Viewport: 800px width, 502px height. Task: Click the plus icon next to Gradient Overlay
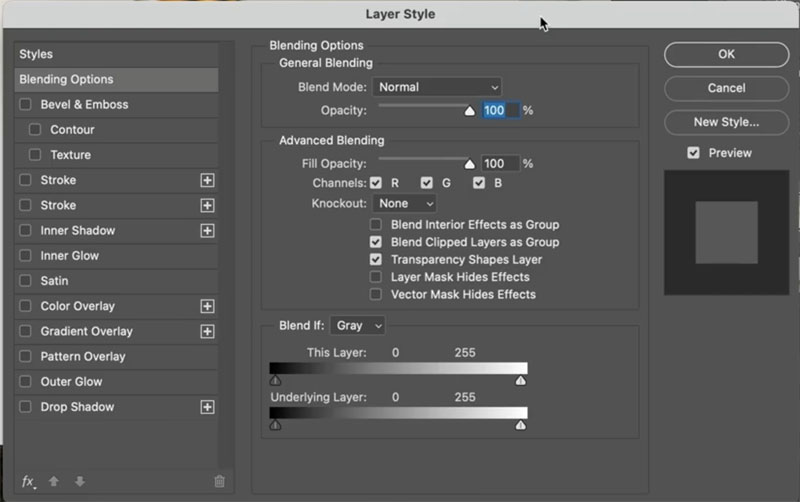tap(207, 332)
